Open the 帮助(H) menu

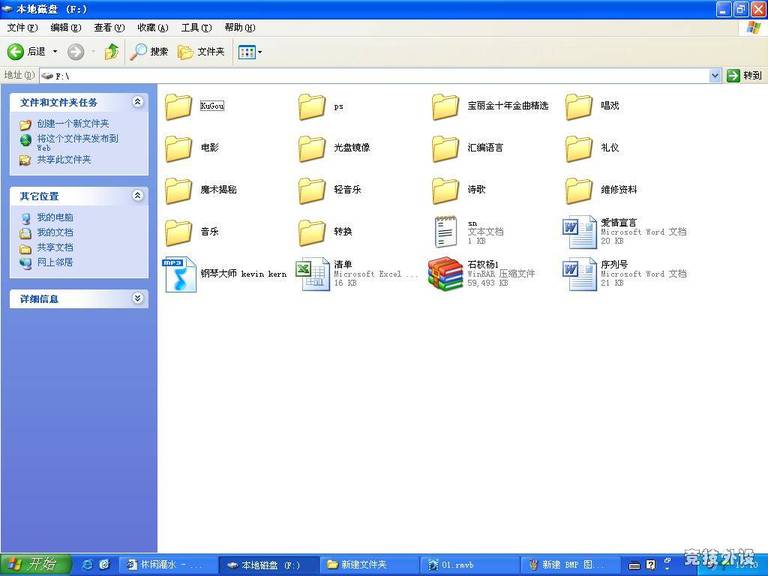240,28
